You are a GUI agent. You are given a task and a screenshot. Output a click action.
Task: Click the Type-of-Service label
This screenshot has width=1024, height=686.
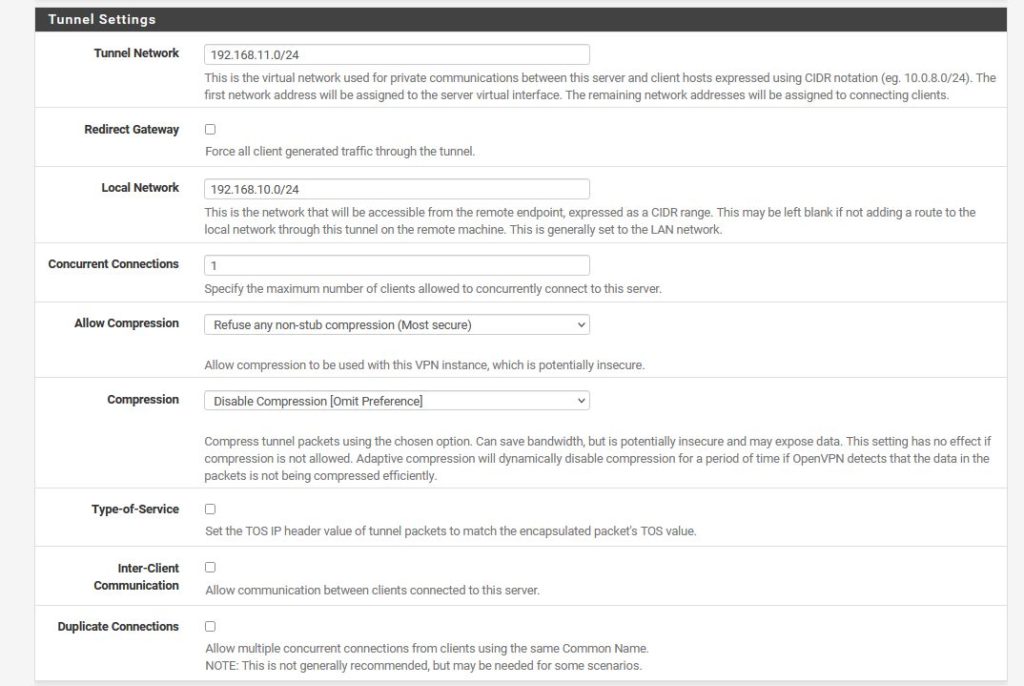(135, 509)
